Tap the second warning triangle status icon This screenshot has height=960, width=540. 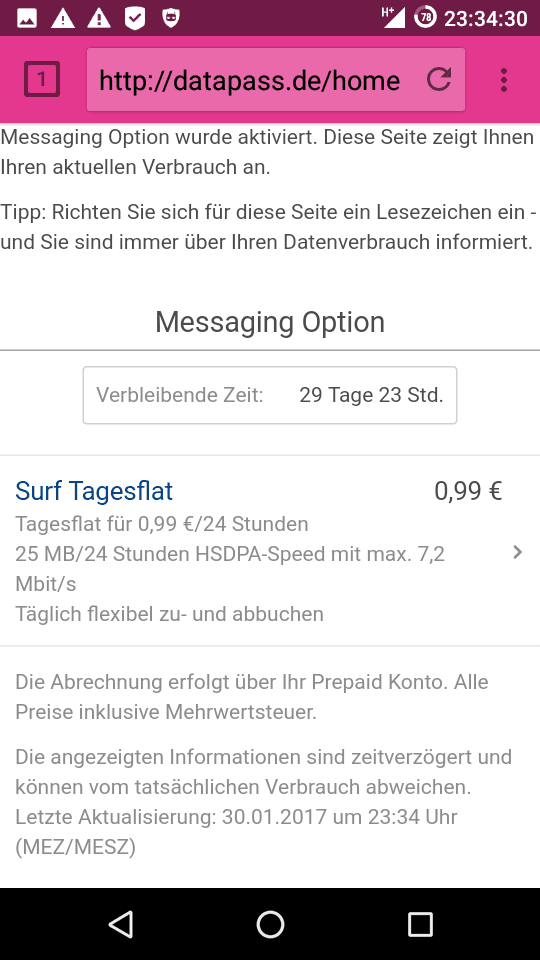pos(99,18)
